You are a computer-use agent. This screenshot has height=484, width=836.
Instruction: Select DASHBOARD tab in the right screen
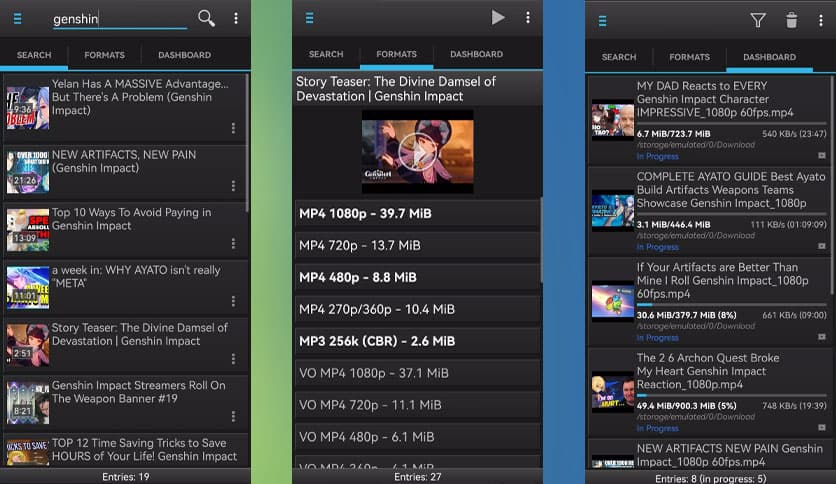click(769, 57)
